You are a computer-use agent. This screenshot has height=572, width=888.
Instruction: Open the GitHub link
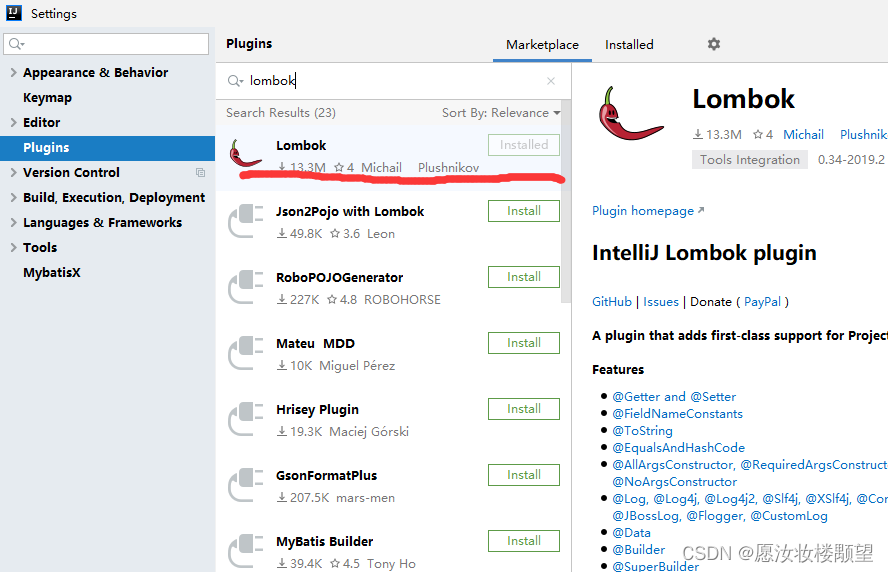[x=612, y=302]
